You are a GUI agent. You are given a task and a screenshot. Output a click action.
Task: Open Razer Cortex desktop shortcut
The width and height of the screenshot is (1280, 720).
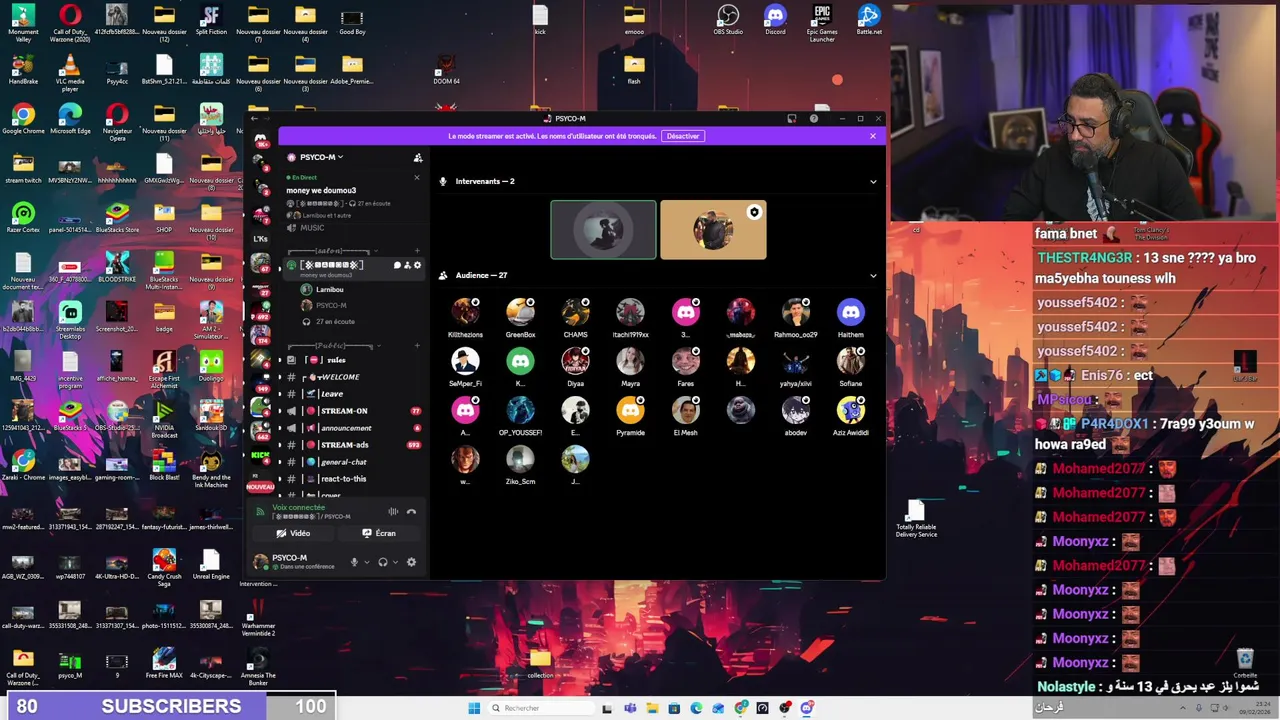(23, 219)
